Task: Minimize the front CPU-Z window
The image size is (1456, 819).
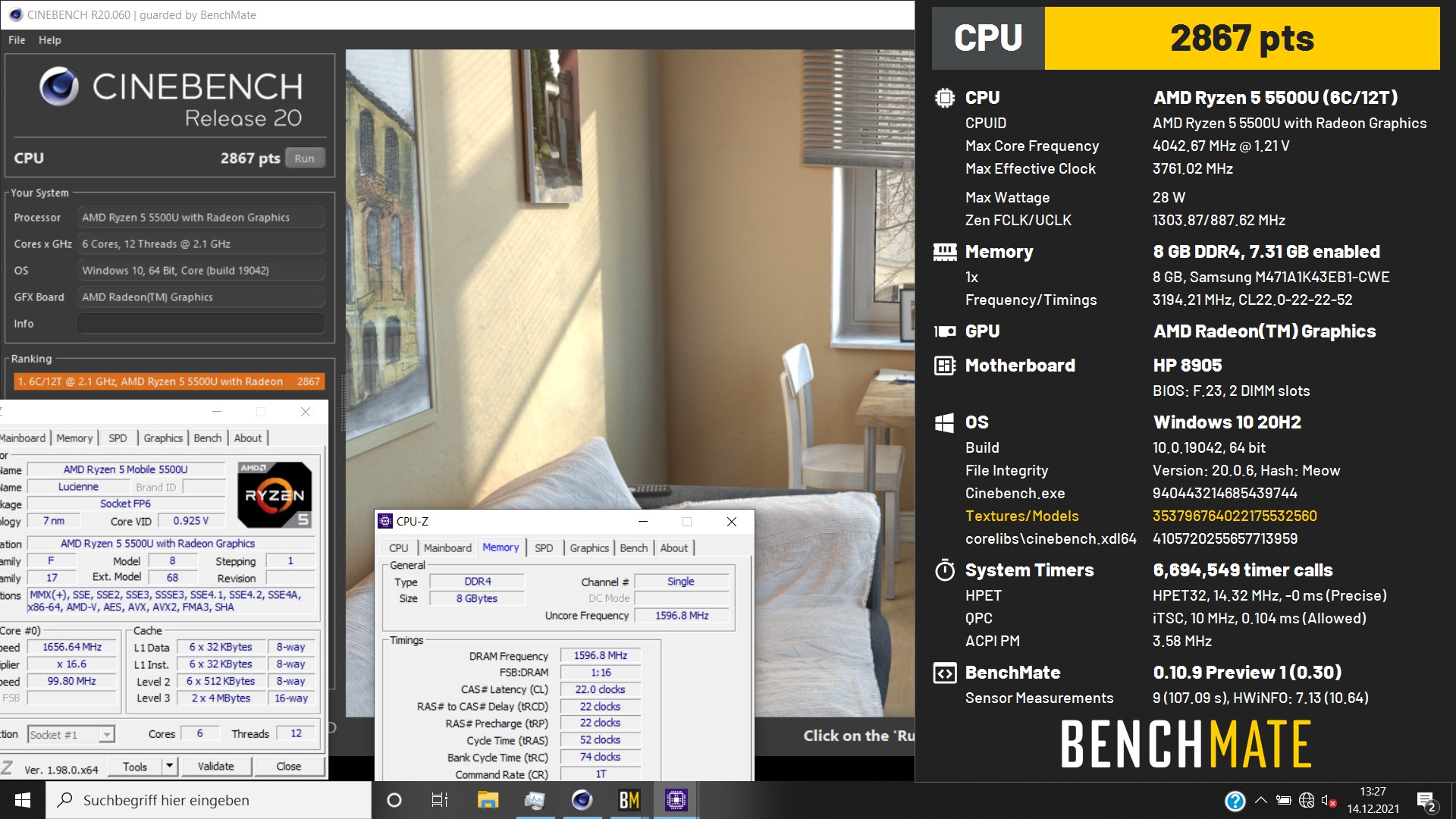Action: coord(643,522)
